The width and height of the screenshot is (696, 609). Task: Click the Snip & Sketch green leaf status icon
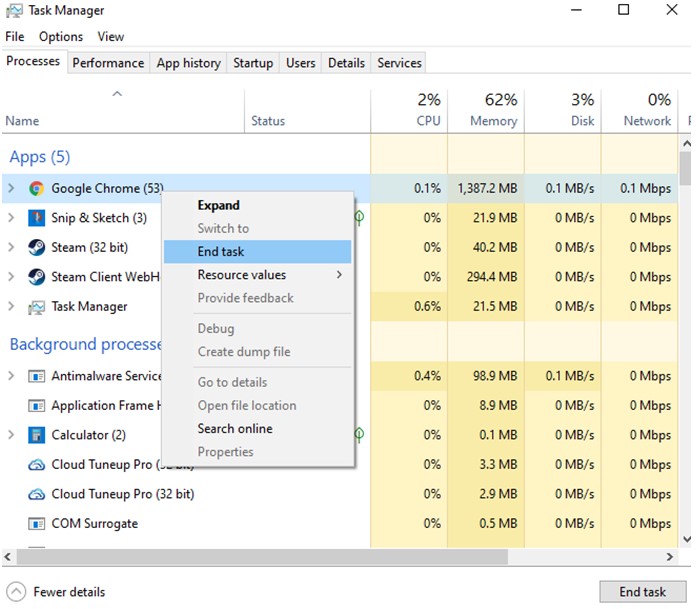pyautogui.click(x=360, y=218)
